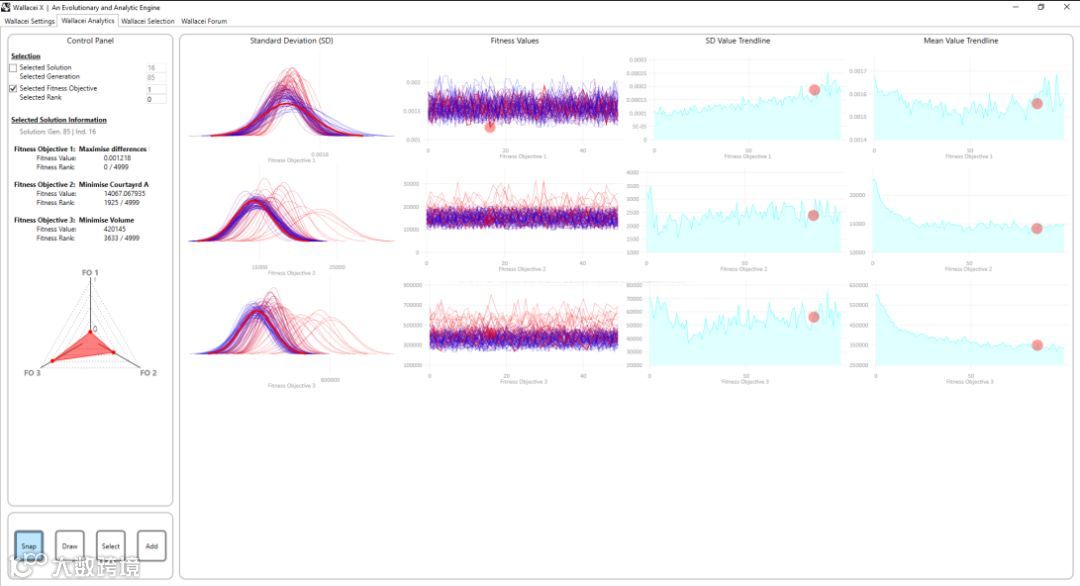1080x586 pixels.
Task: Uncheck the Selected Fitness Objective checkbox
Action: pos(13,89)
